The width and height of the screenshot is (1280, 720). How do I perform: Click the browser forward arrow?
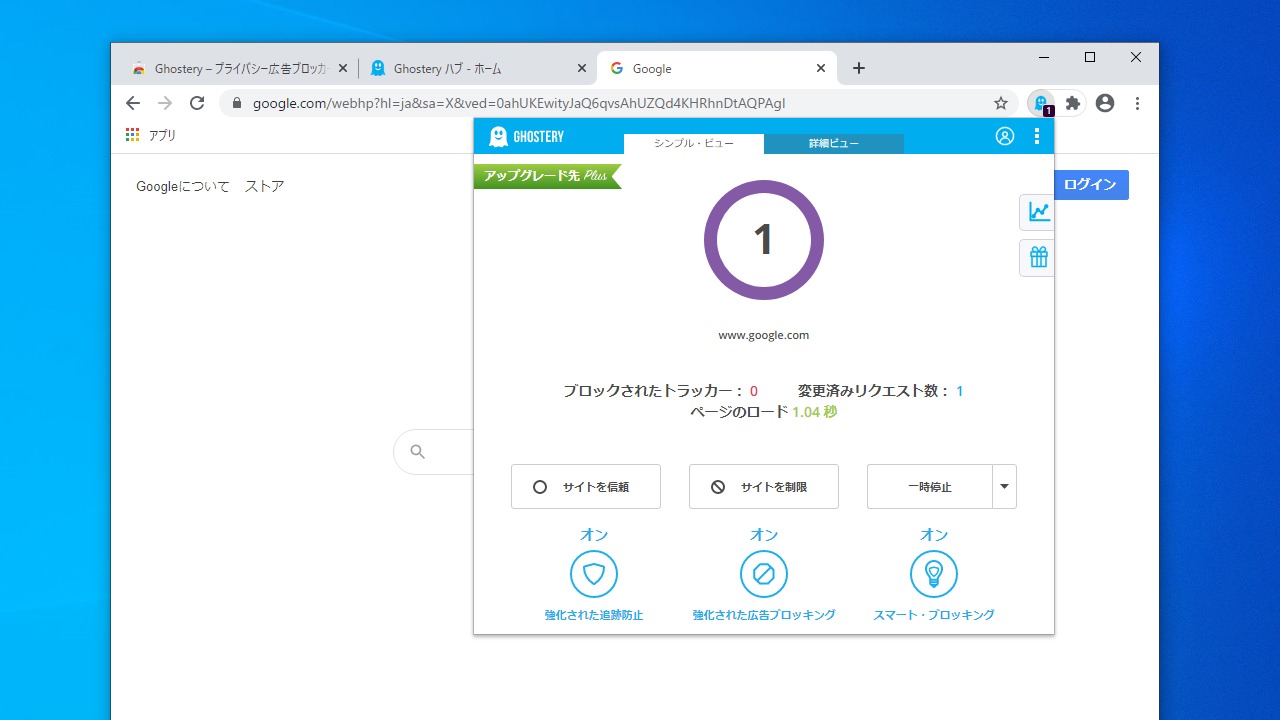[x=165, y=103]
